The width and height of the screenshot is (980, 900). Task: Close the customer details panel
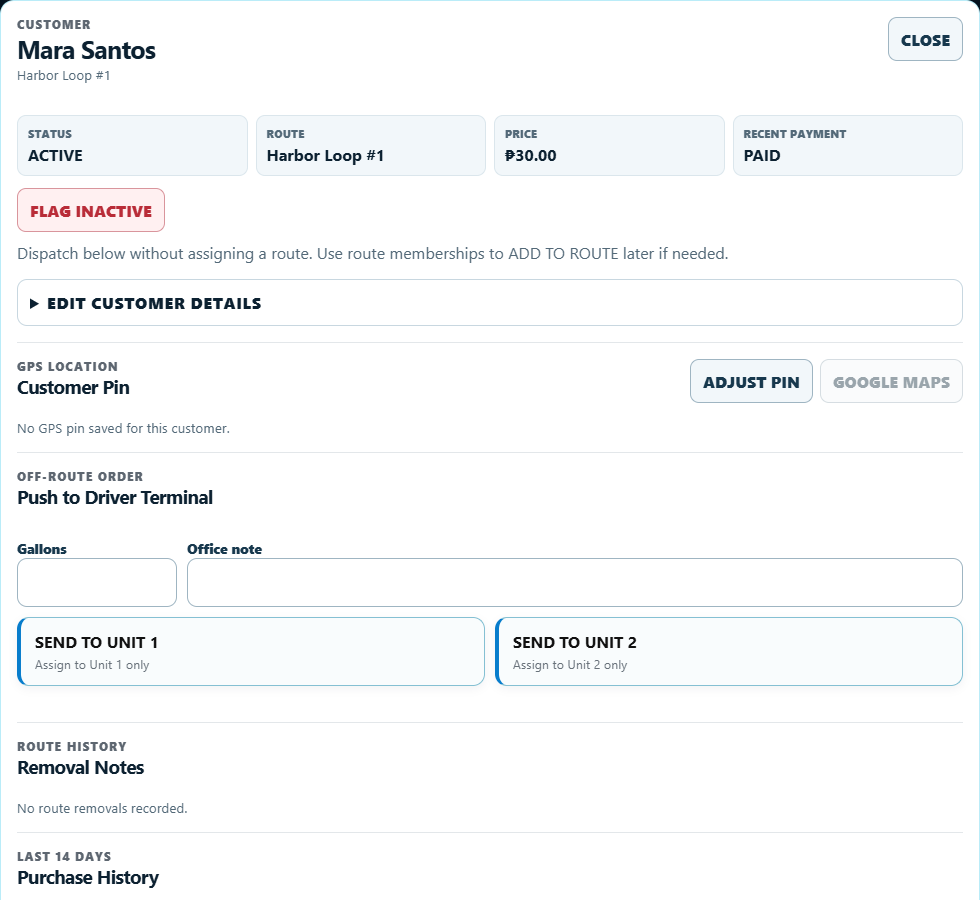pyautogui.click(x=925, y=39)
